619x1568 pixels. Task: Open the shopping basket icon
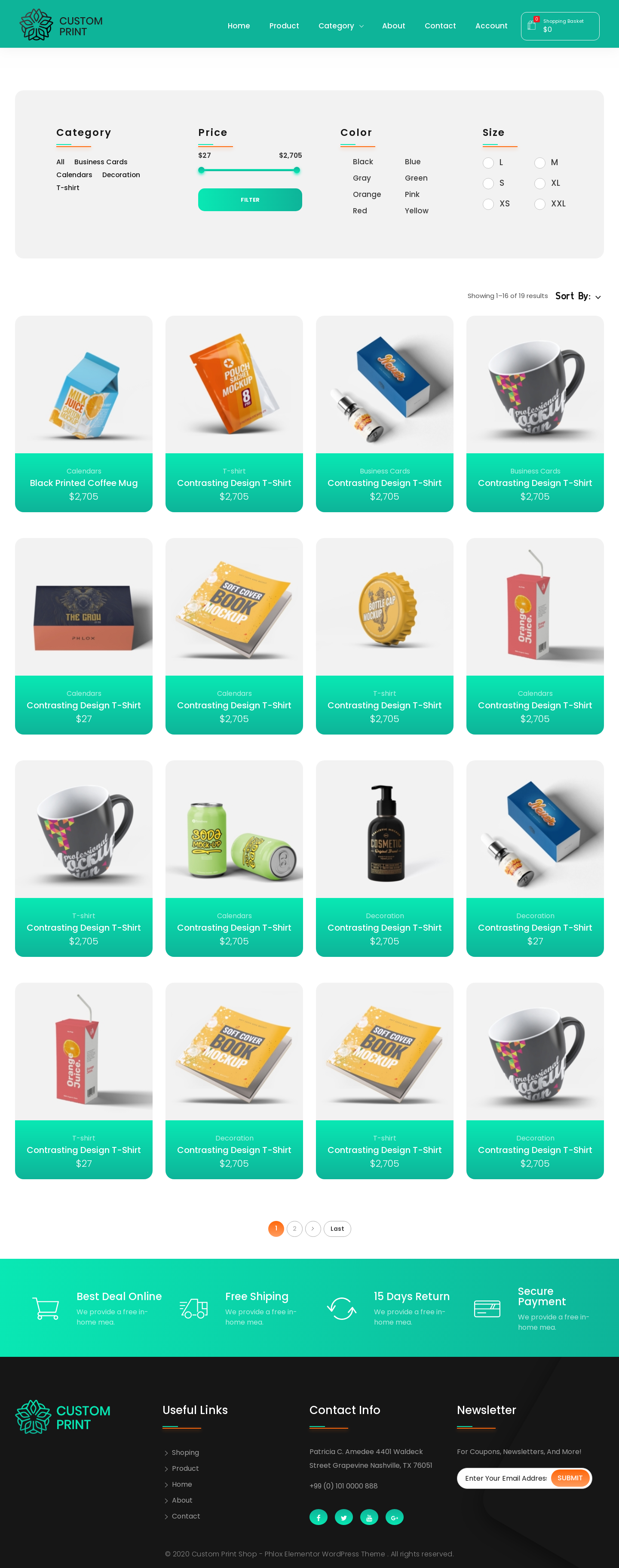pos(531,25)
